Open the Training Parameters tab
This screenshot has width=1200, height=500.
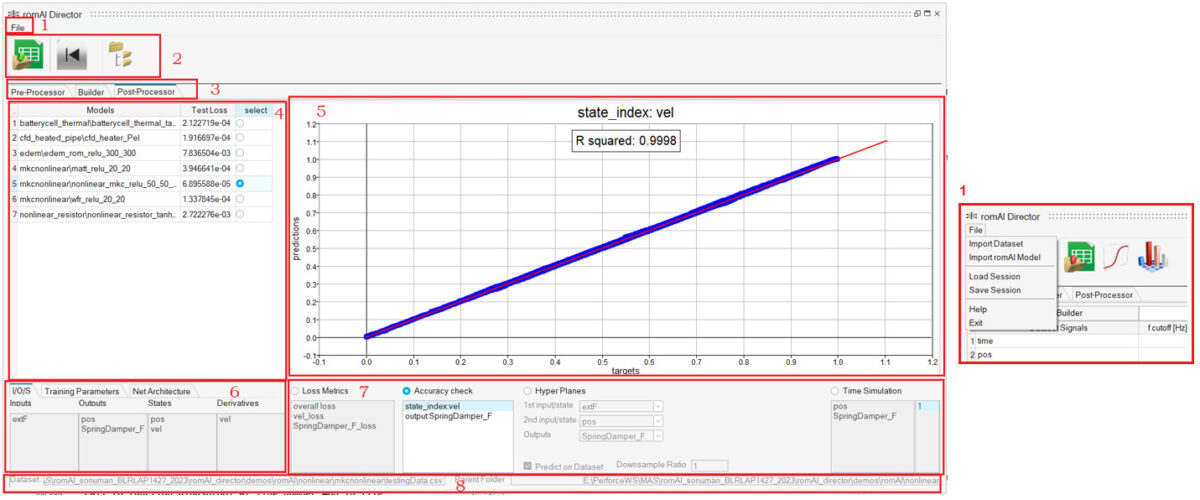(x=81, y=391)
